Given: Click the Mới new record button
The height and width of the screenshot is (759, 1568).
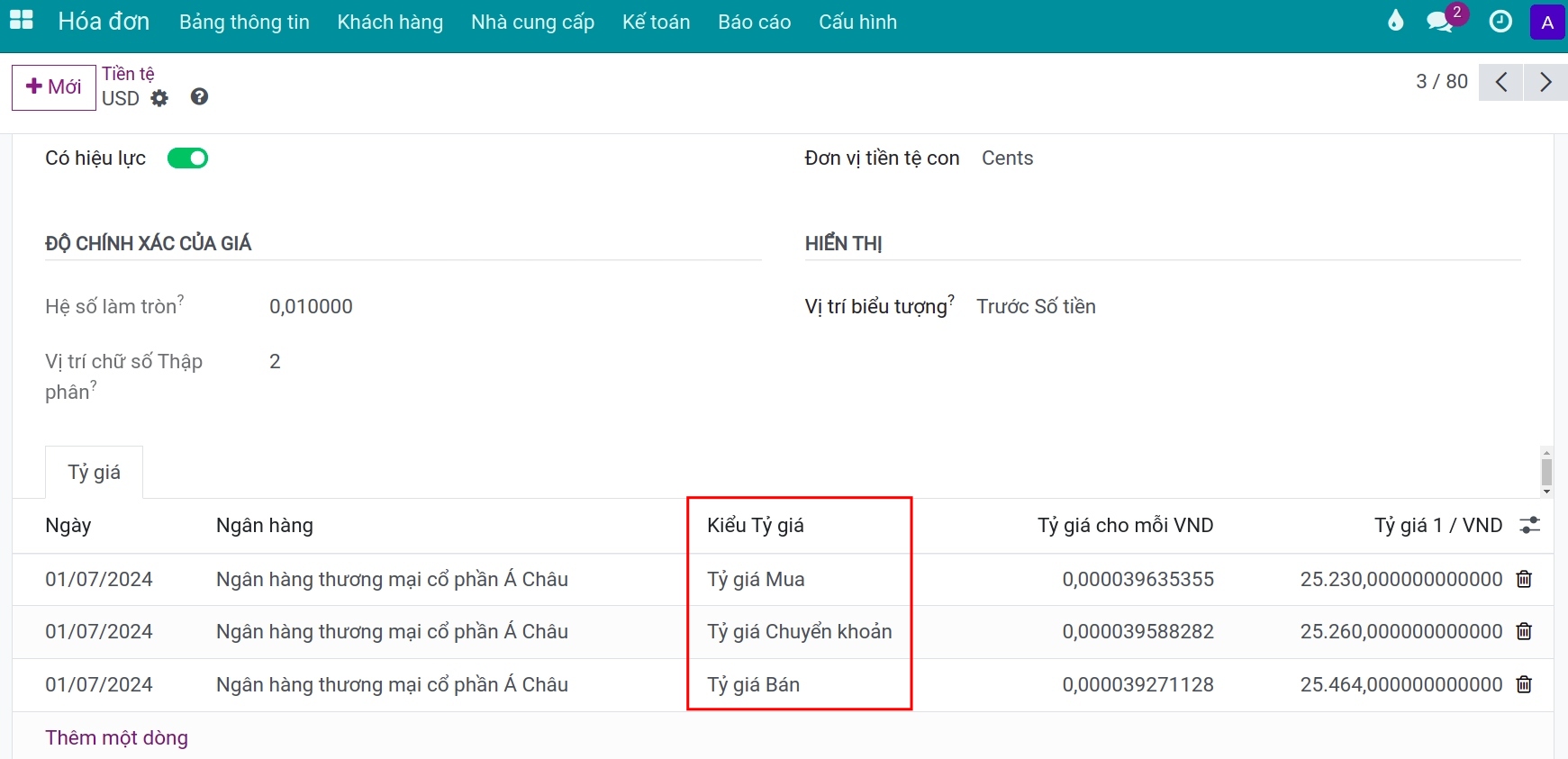Looking at the screenshot, I should point(54,87).
